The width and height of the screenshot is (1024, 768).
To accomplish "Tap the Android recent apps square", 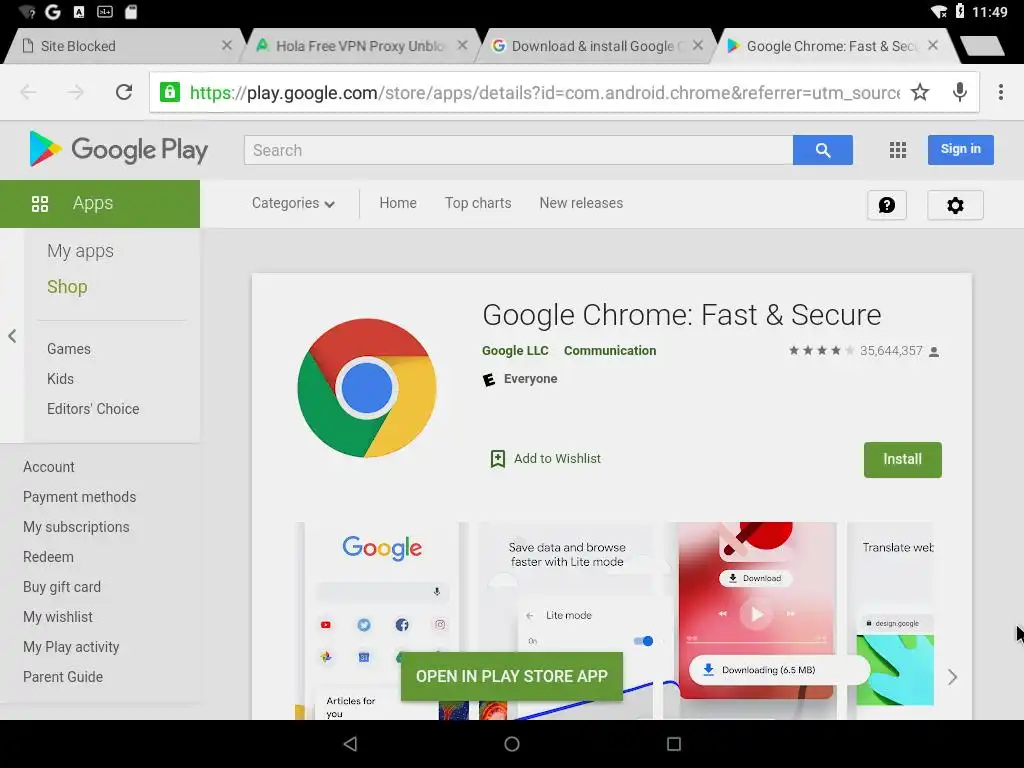I will point(674,744).
